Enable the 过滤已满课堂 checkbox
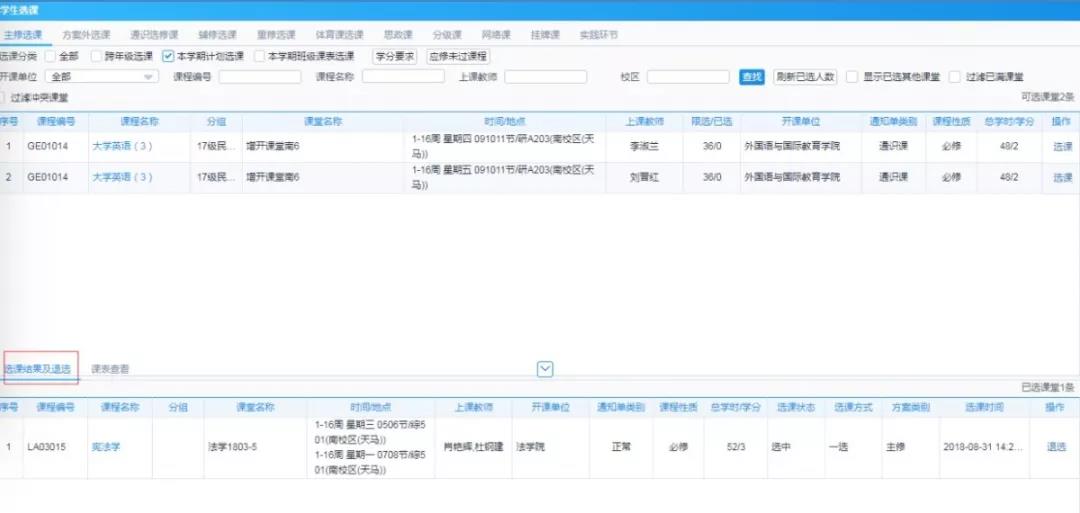This screenshot has height=513, width=1080. click(x=956, y=77)
